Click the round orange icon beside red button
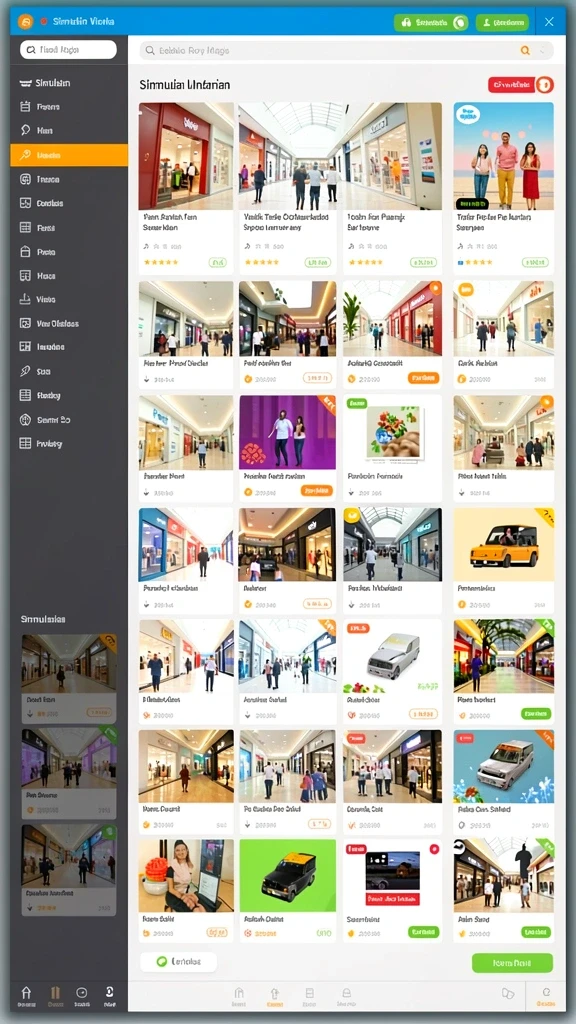 [545, 84]
